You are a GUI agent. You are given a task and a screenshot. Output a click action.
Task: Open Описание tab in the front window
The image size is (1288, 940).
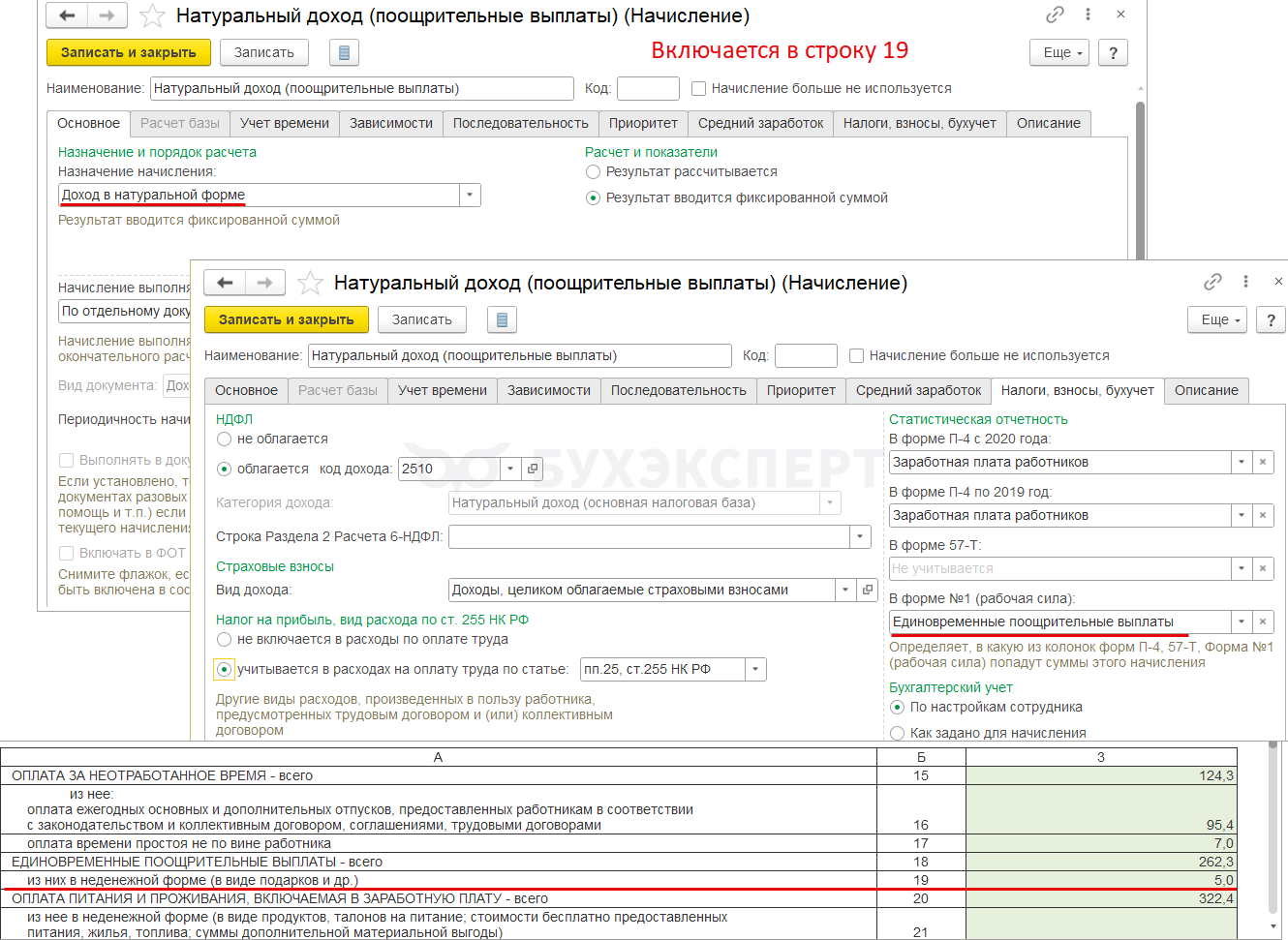(x=1207, y=390)
